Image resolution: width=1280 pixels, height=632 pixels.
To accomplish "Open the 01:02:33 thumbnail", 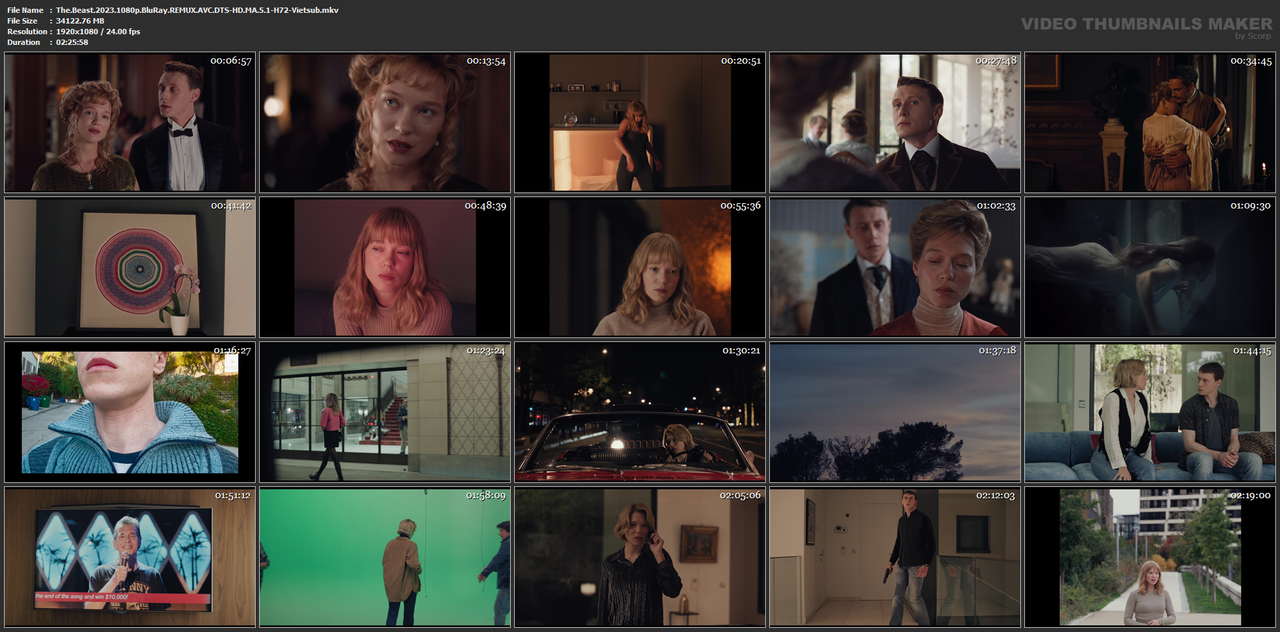I will (x=895, y=267).
